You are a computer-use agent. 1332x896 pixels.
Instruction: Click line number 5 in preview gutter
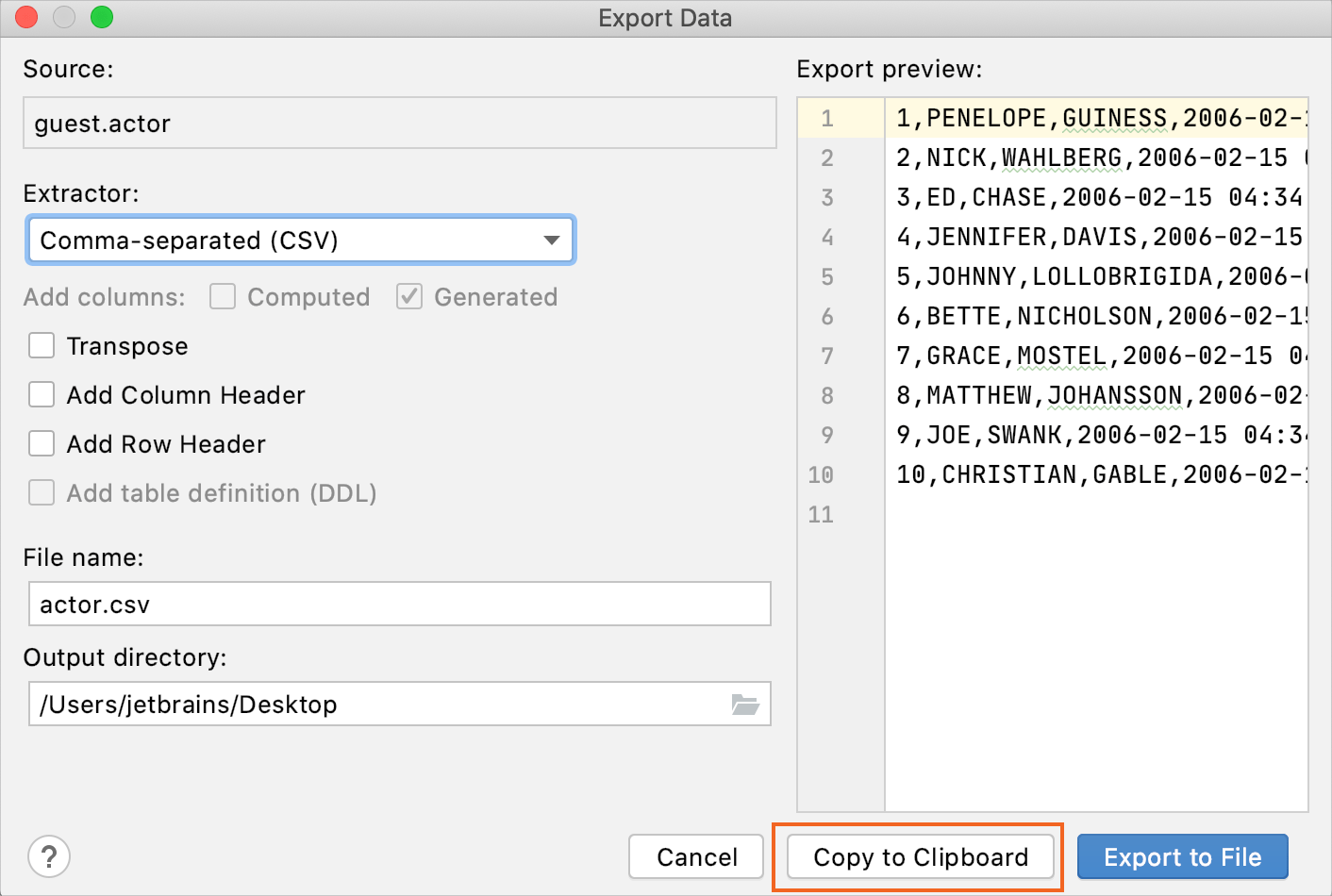pos(827,276)
